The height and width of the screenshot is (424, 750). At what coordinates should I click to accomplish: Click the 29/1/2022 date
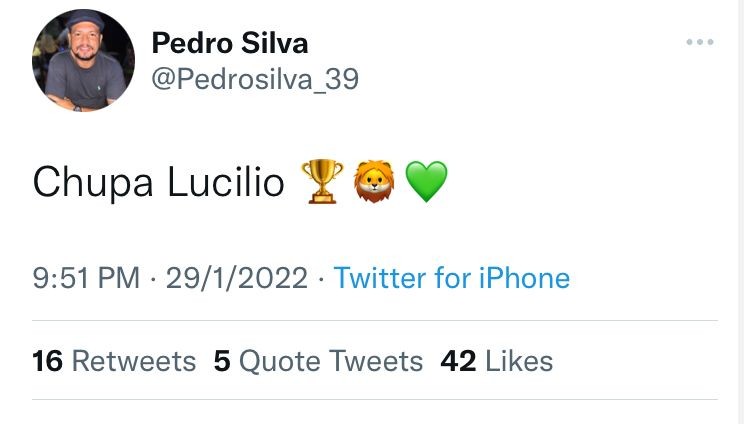236,277
